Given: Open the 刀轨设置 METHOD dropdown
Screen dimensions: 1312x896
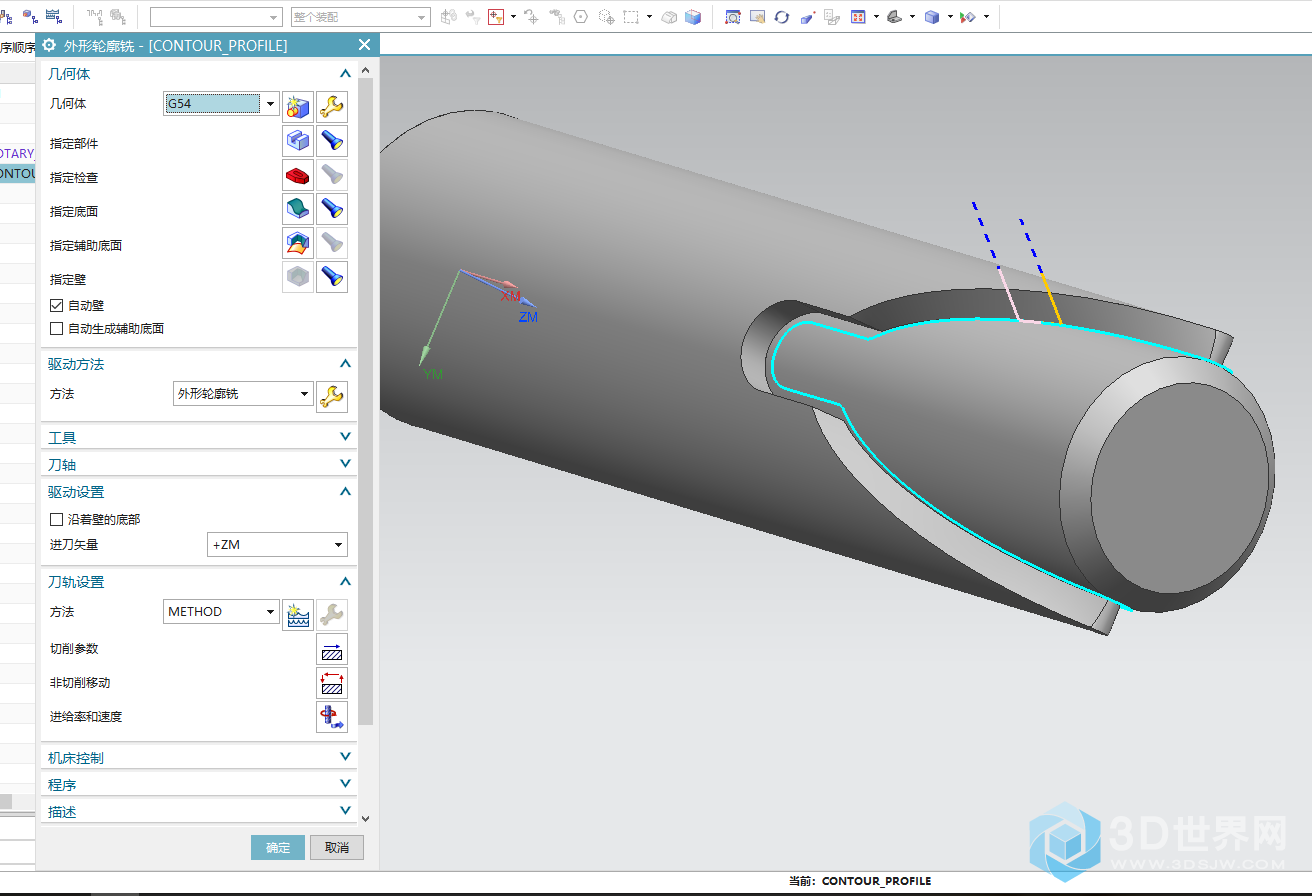Looking at the screenshot, I should 221,611.
